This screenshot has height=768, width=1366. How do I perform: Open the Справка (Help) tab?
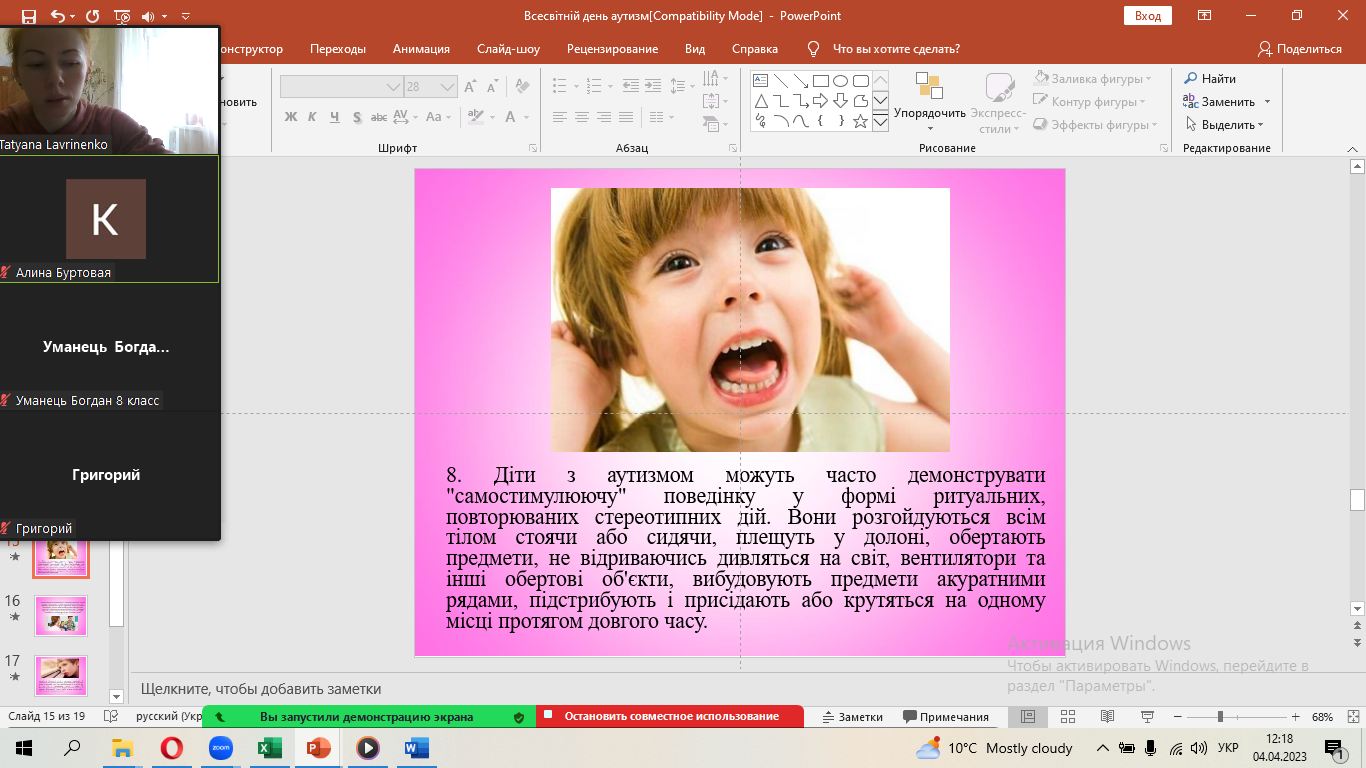(755, 49)
